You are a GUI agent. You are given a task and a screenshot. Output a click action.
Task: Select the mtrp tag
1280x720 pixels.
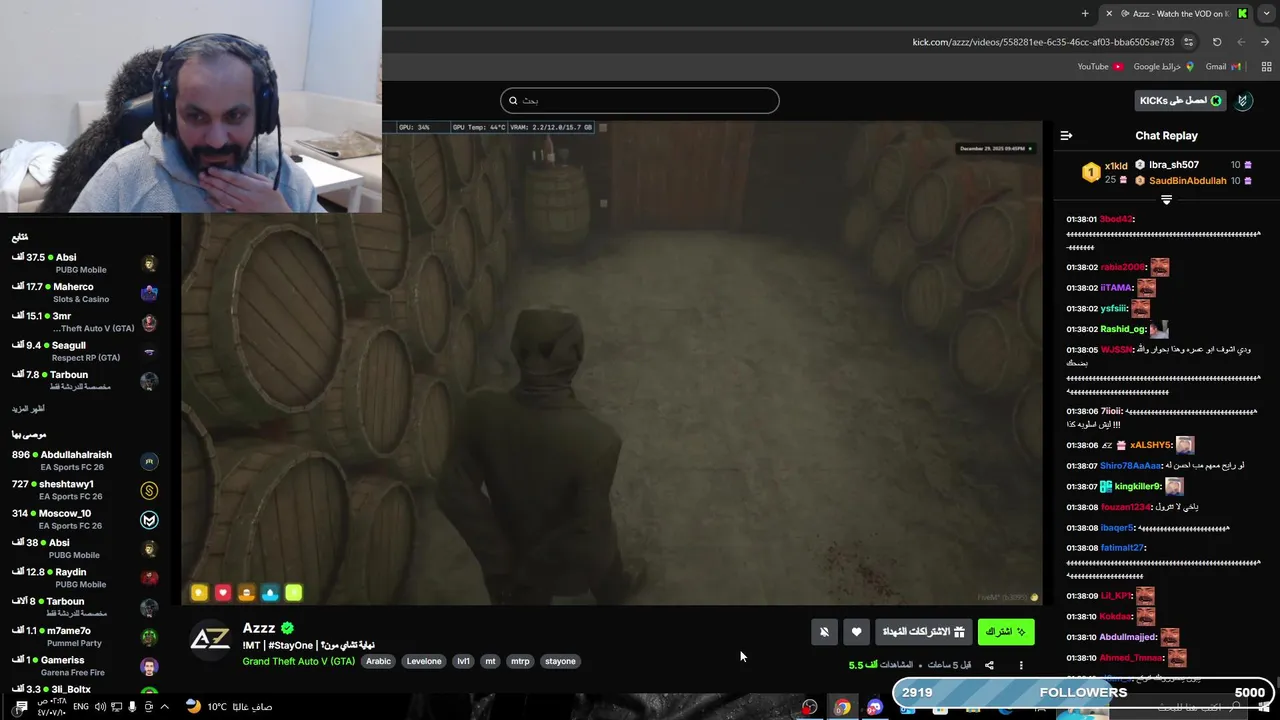pos(520,661)
